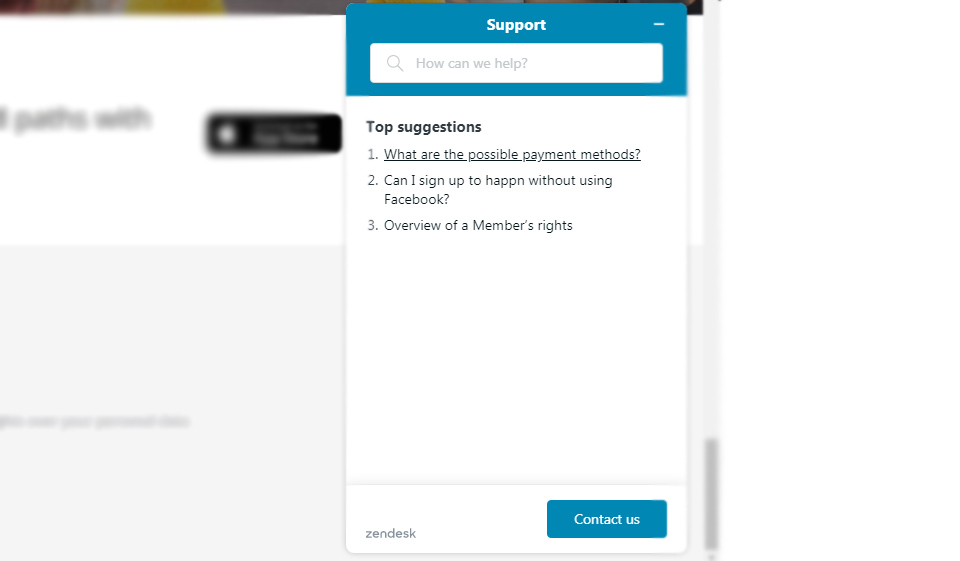Click the number 1 list marker

coord(372,154)
